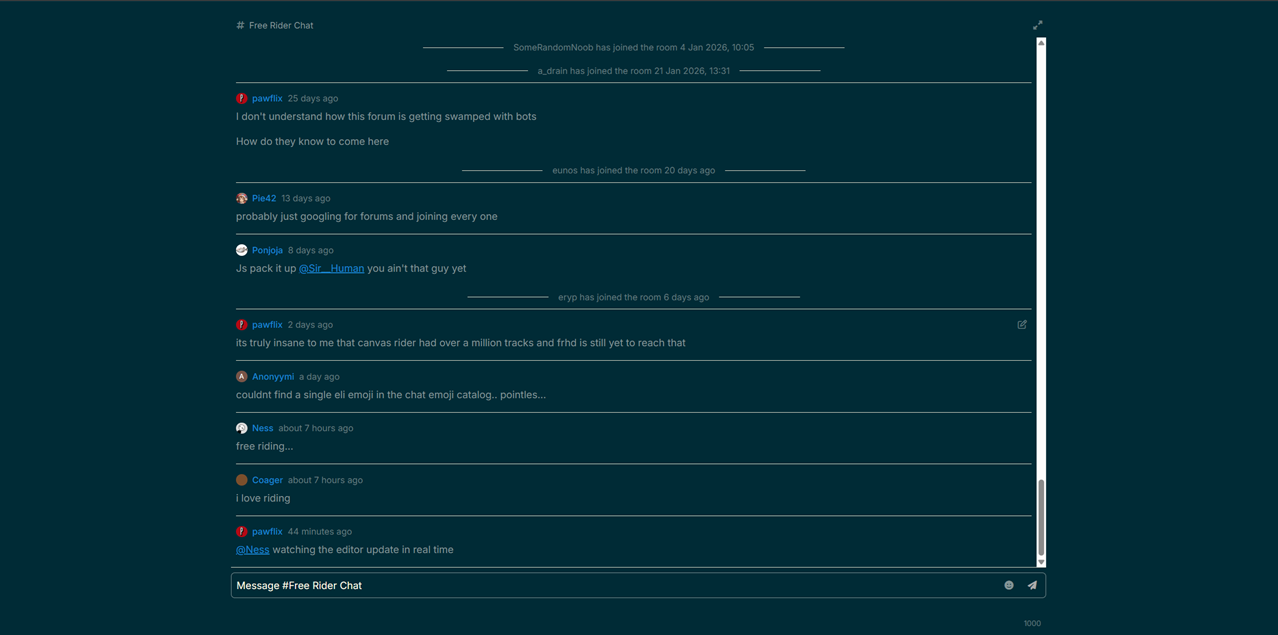This screenshot has width=1278, height=635.
Task: Click the Ness username link
Action: pyautogui.click(x=261, y=427)
